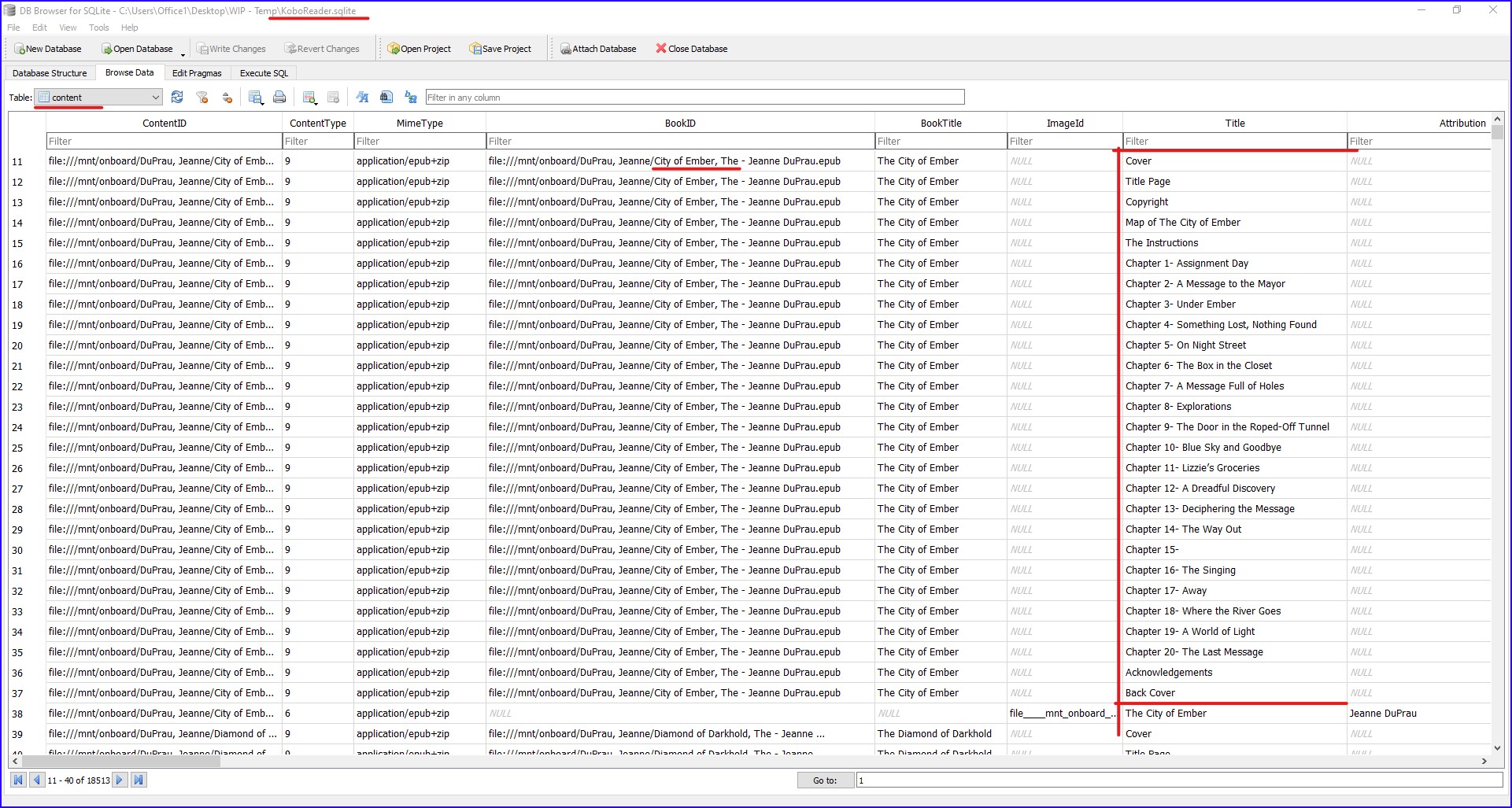
Task: Sort by the BookTitle column header
Action: point(941,123)
